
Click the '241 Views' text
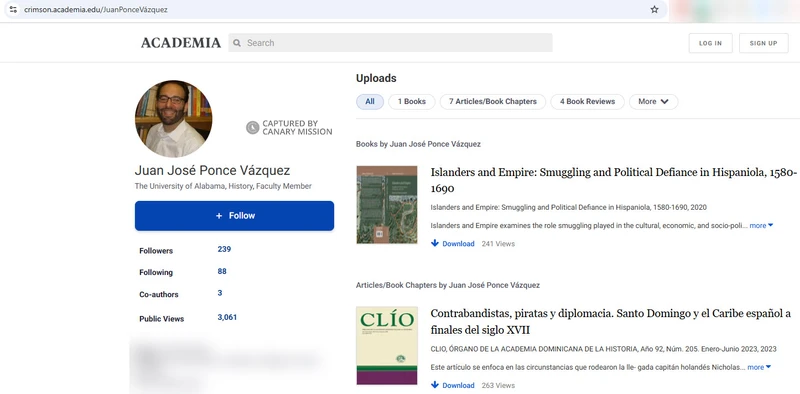498,244
